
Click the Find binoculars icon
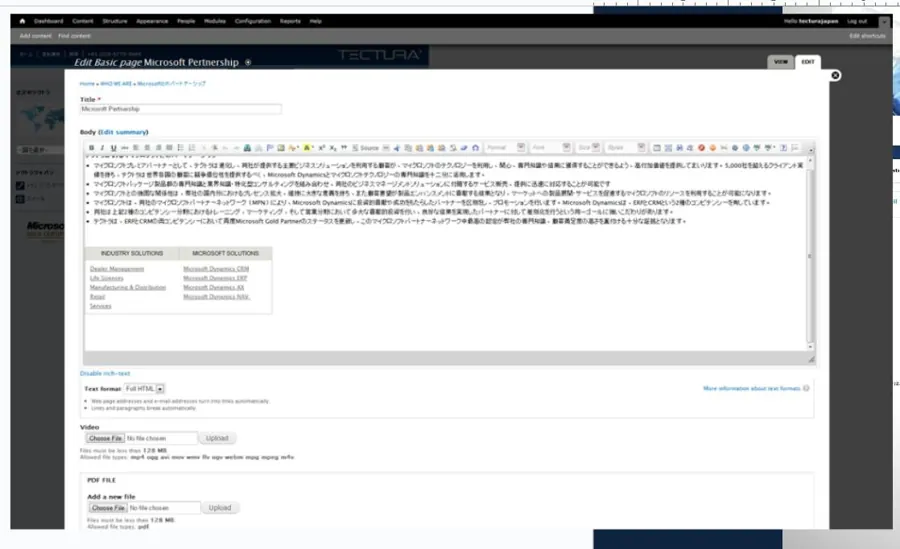click(680, 148)
